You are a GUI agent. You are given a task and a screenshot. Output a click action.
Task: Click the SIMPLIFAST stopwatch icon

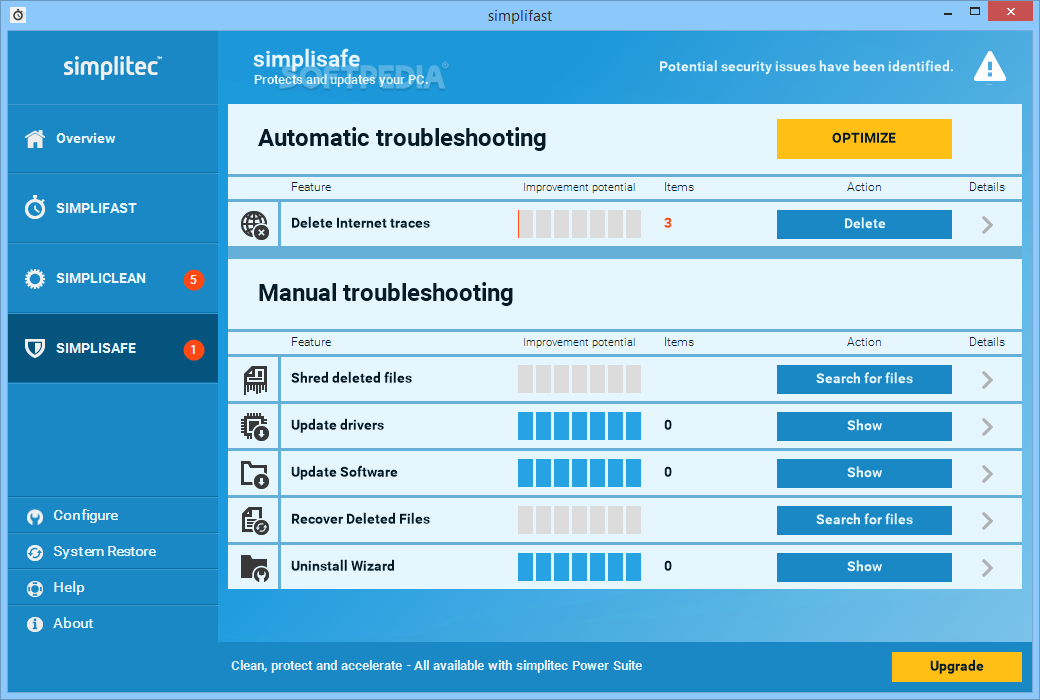coord(35,208)
